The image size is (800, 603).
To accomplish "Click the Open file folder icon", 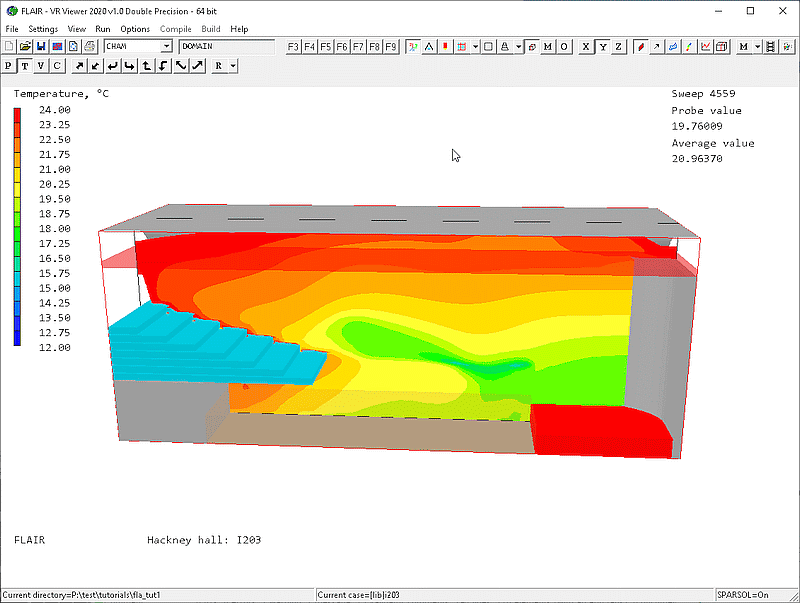I will [x=25, y=46].
